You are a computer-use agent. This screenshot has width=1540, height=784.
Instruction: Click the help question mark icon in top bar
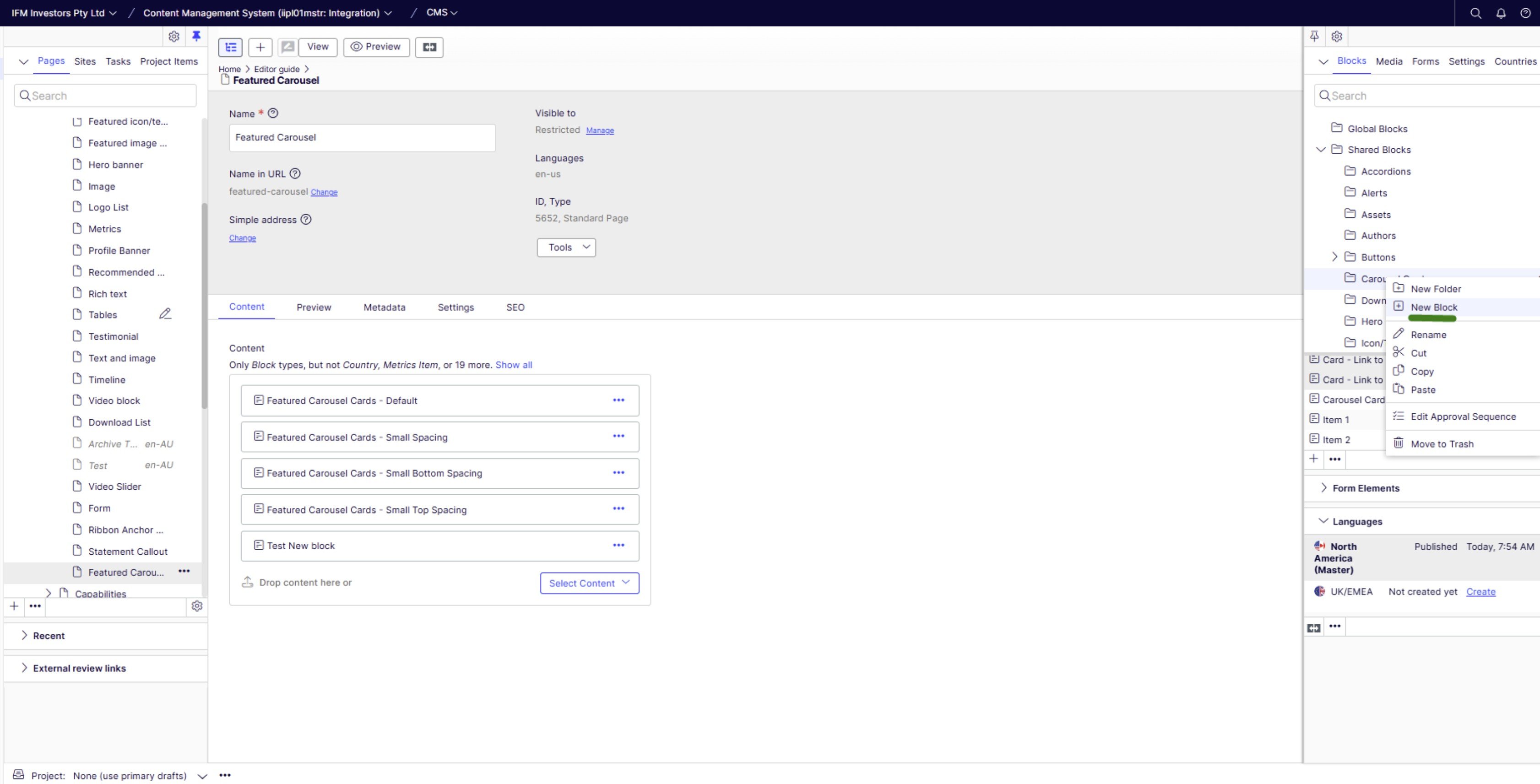coord(1525,13)
